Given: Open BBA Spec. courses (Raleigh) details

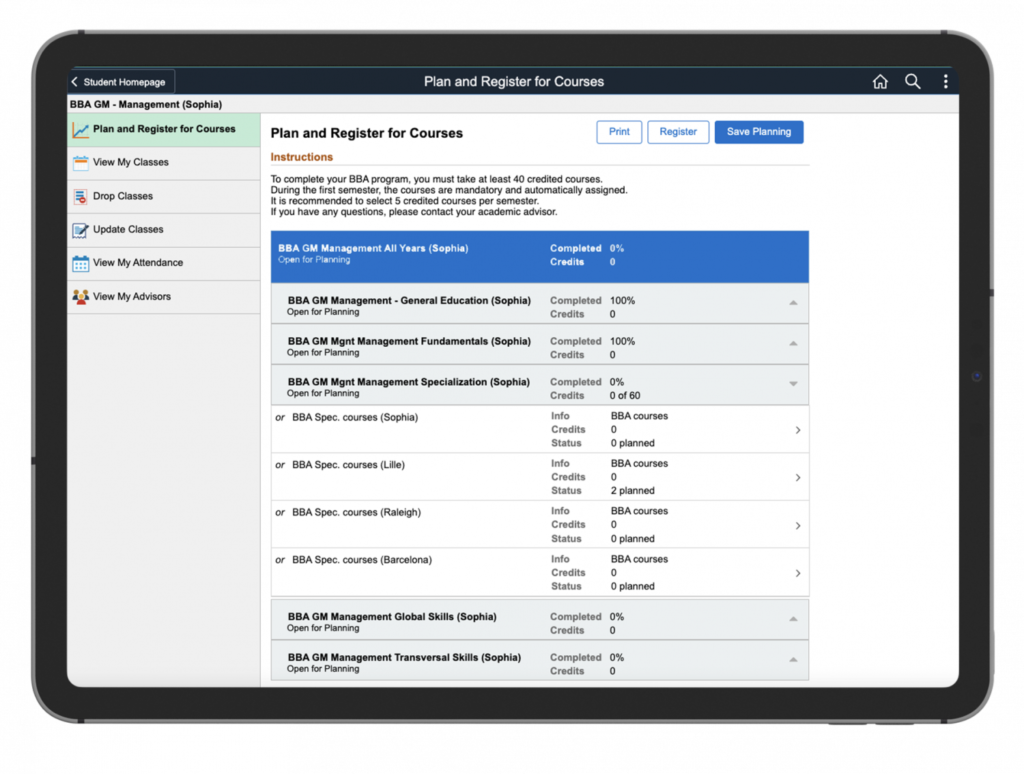Looking at the screenshot, I should pos(796,524).
